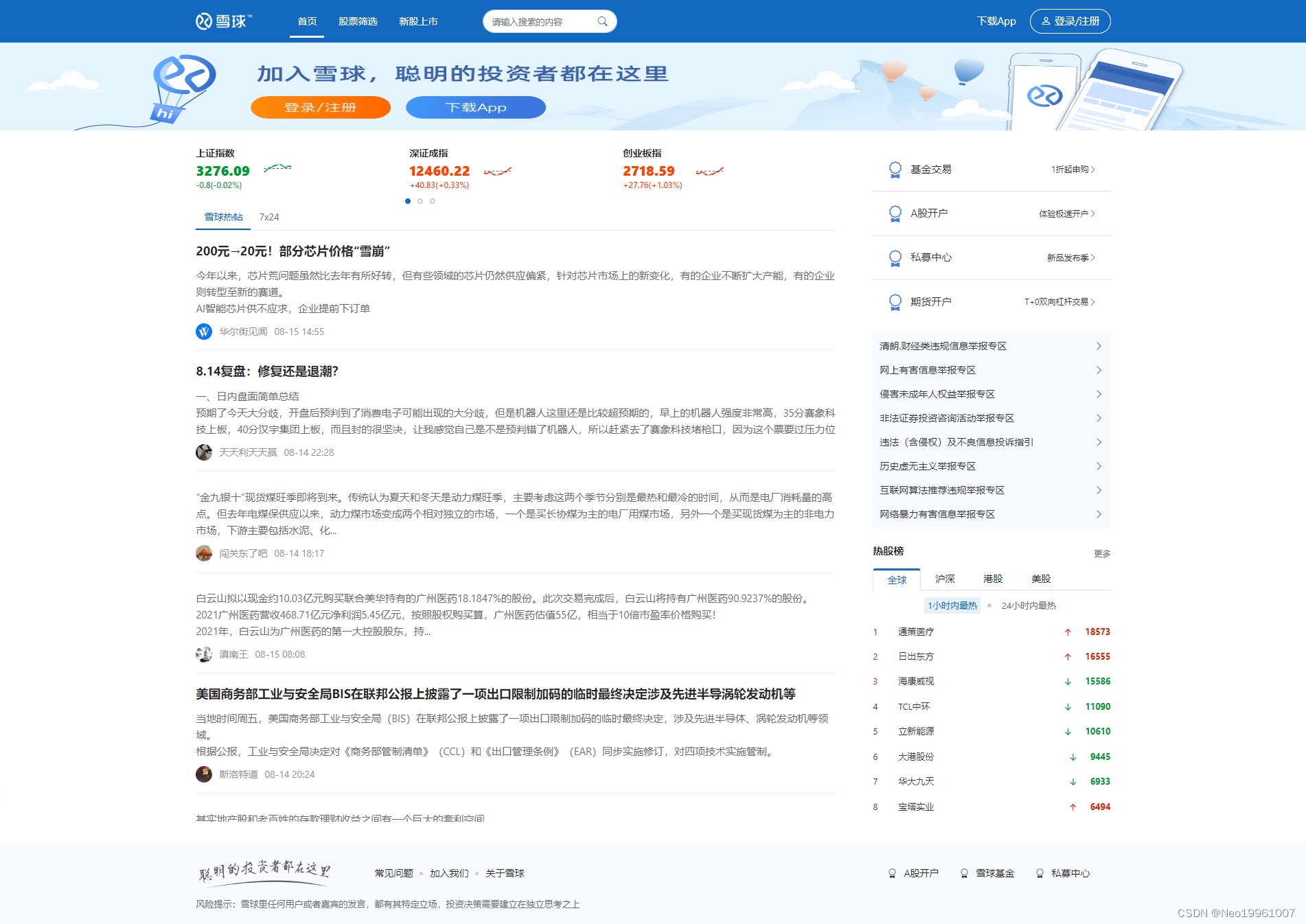The width and height of the screenshot is (1306, 924).
Task: Click header 登录/注册 outlined button
Action: pos(1070,21)
